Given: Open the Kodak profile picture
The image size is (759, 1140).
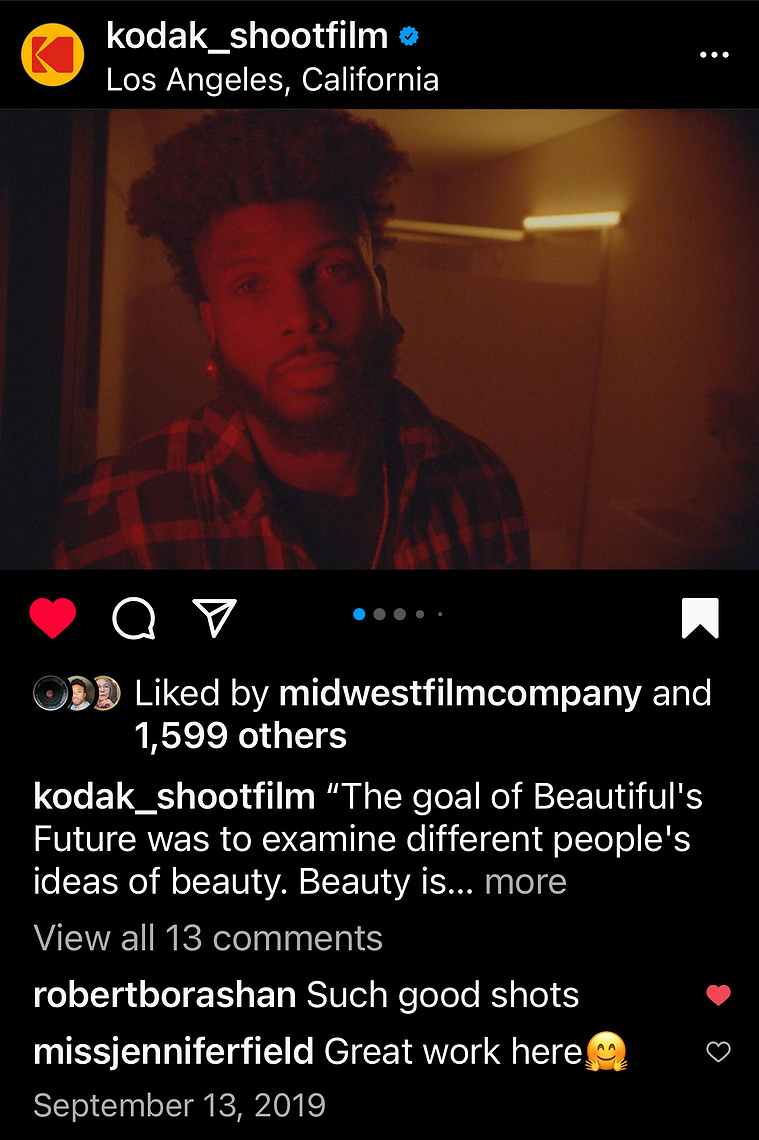Looking at the screenshot, I should click(x=52, y=55).
